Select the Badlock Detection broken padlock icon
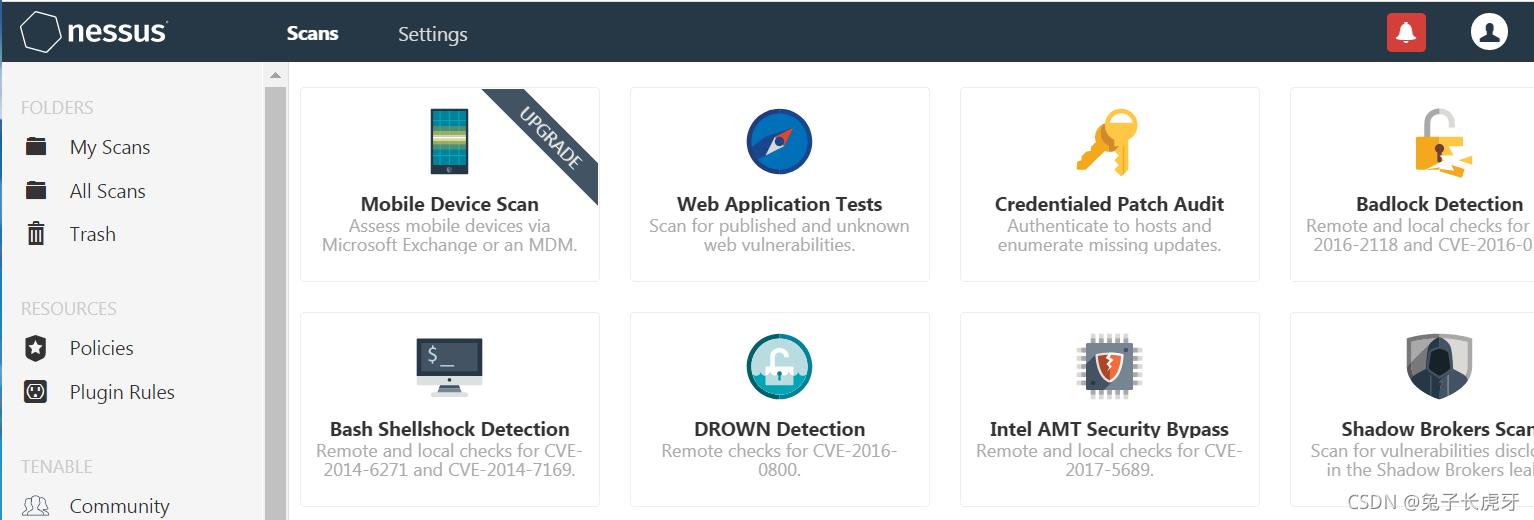Viewport: 1534px width, 520px height. [x=1442, y=143]
